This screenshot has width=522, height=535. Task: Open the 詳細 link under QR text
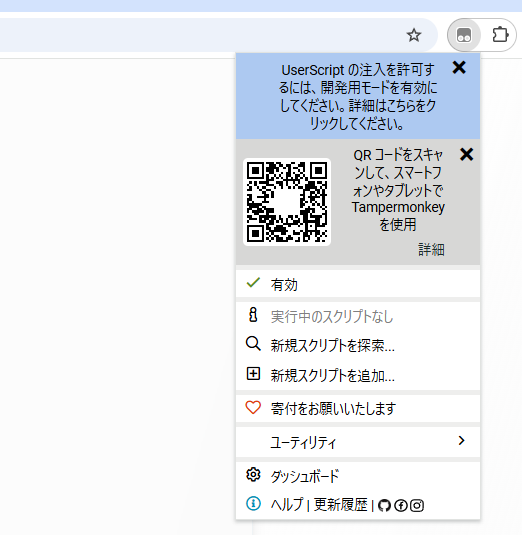coord(431,250)
